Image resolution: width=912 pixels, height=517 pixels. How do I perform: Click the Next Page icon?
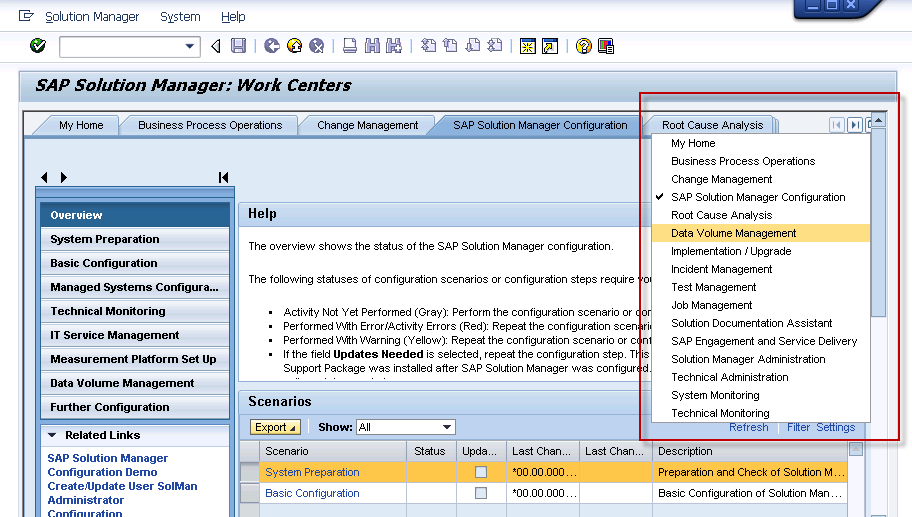click(473, 45)
